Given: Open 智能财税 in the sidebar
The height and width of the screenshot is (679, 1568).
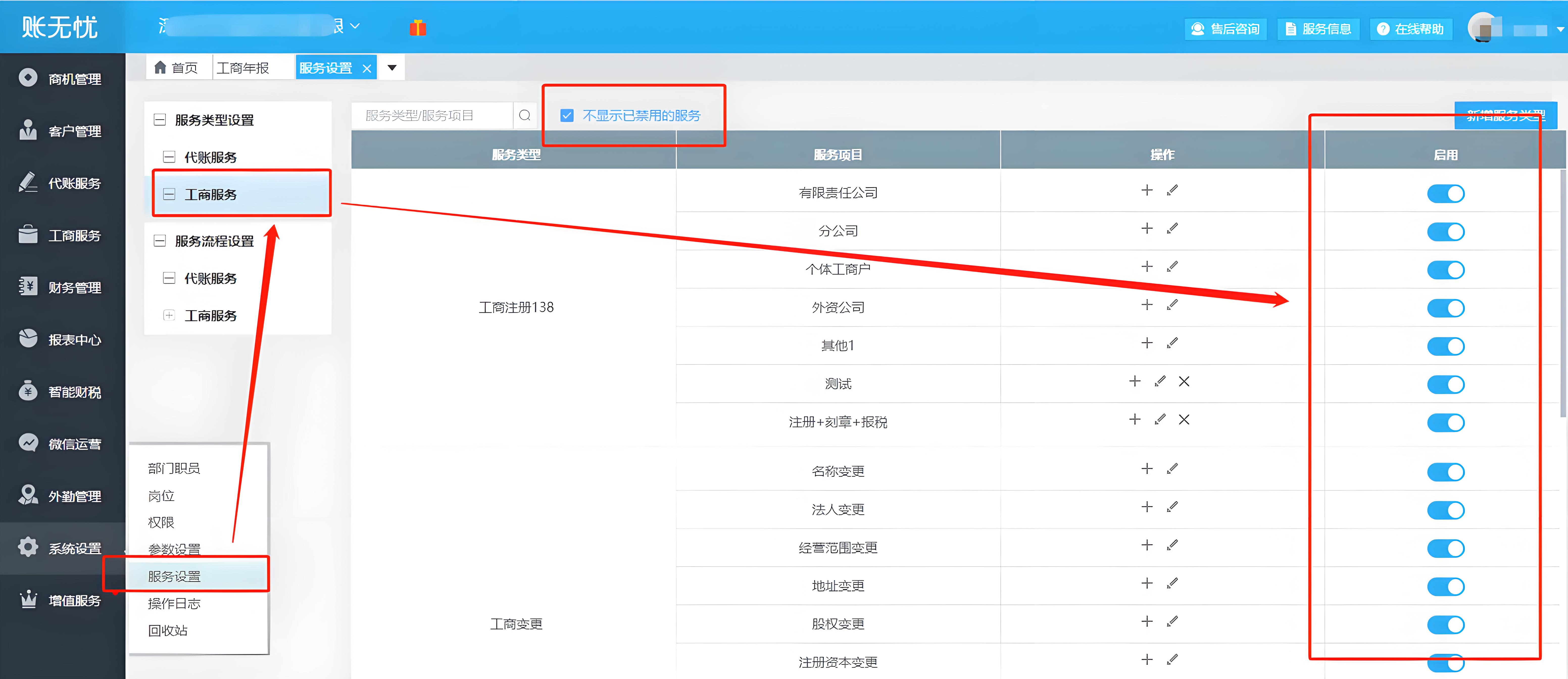Looking at the screenshot, I should pyautogui.click(x=62, y=392).
